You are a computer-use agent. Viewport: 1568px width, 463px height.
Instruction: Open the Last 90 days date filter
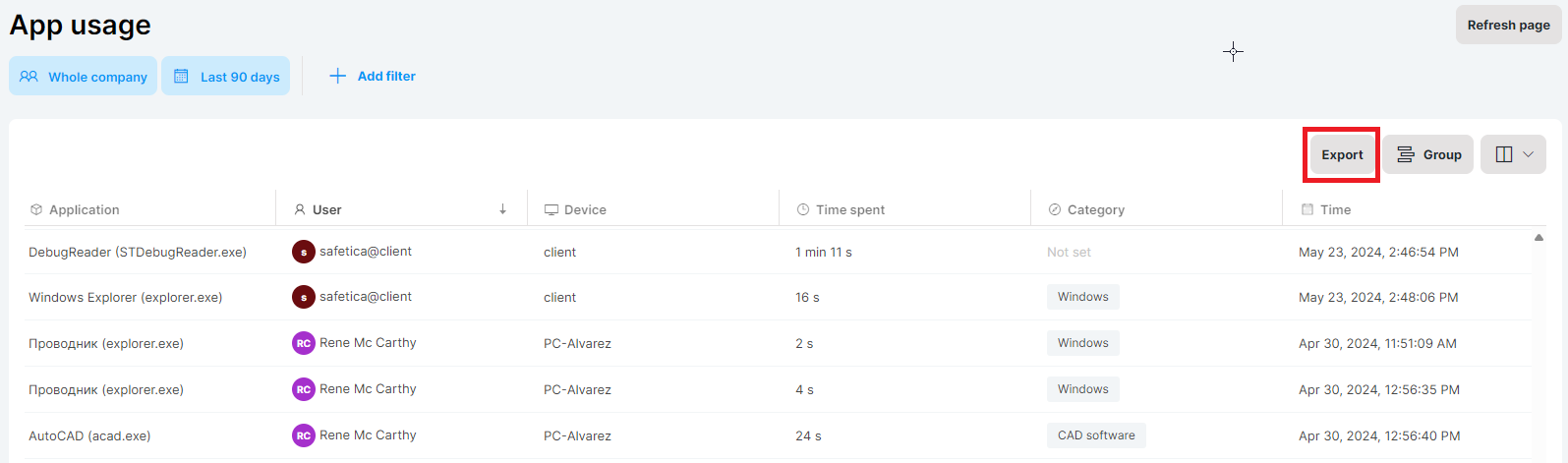point(226,76)
